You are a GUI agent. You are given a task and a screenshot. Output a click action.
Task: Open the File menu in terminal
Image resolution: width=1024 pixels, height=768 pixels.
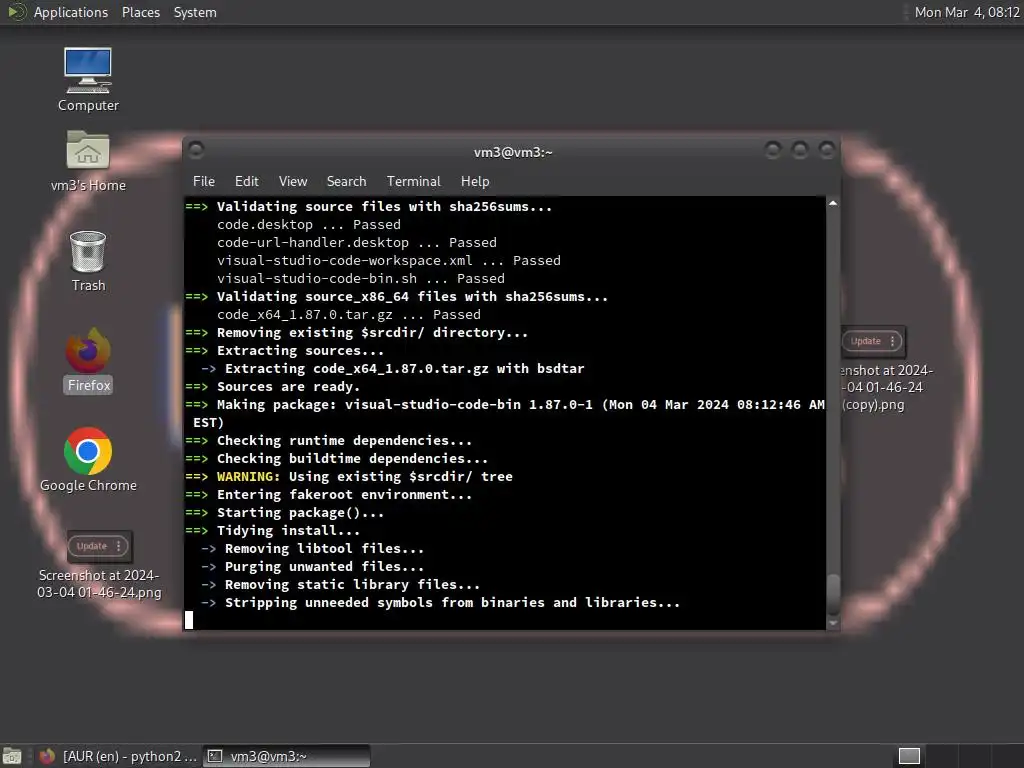click(x=204, y=182)
